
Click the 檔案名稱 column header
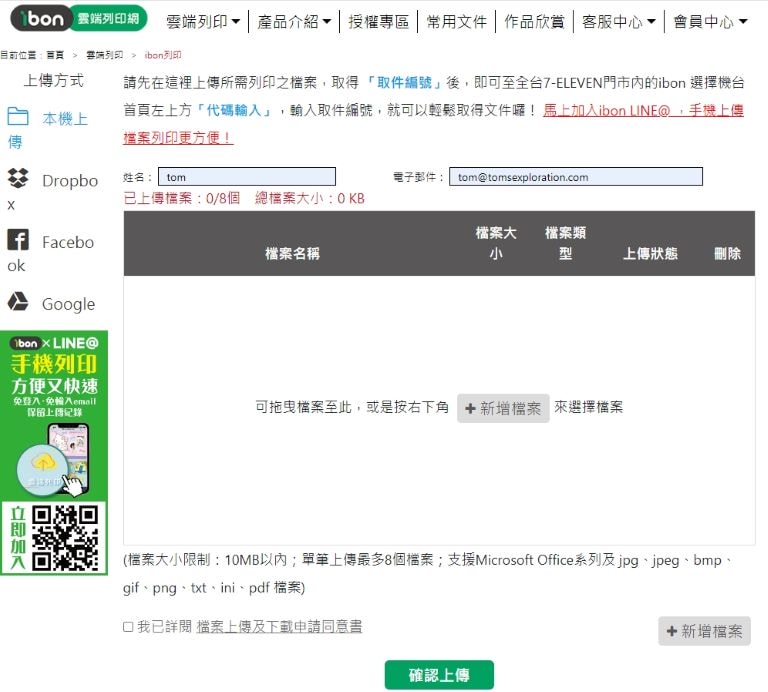[x=292, y=253]
